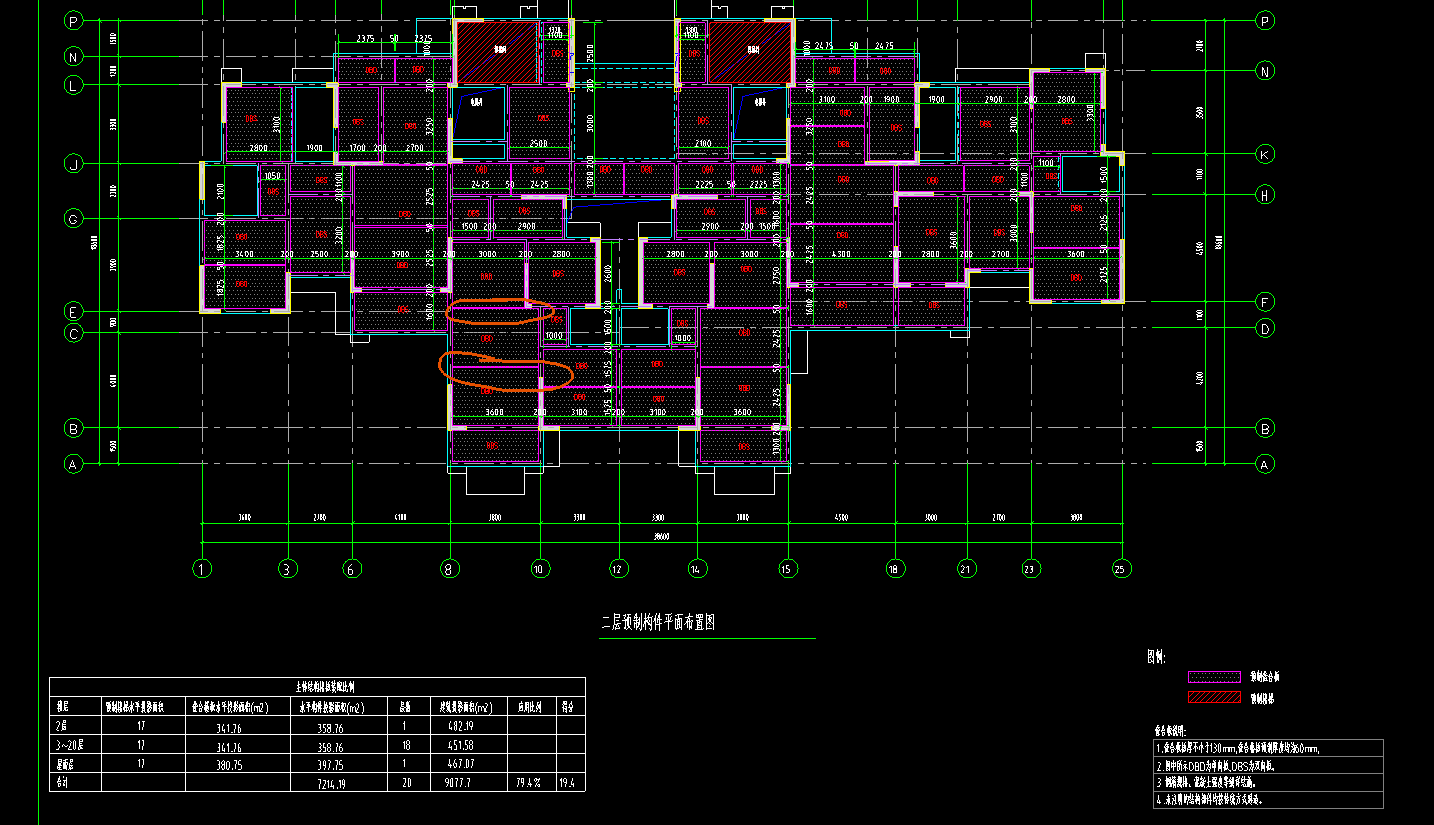
Task: Click the magenta dotted legend swatch
Action: pos(1214,677)
